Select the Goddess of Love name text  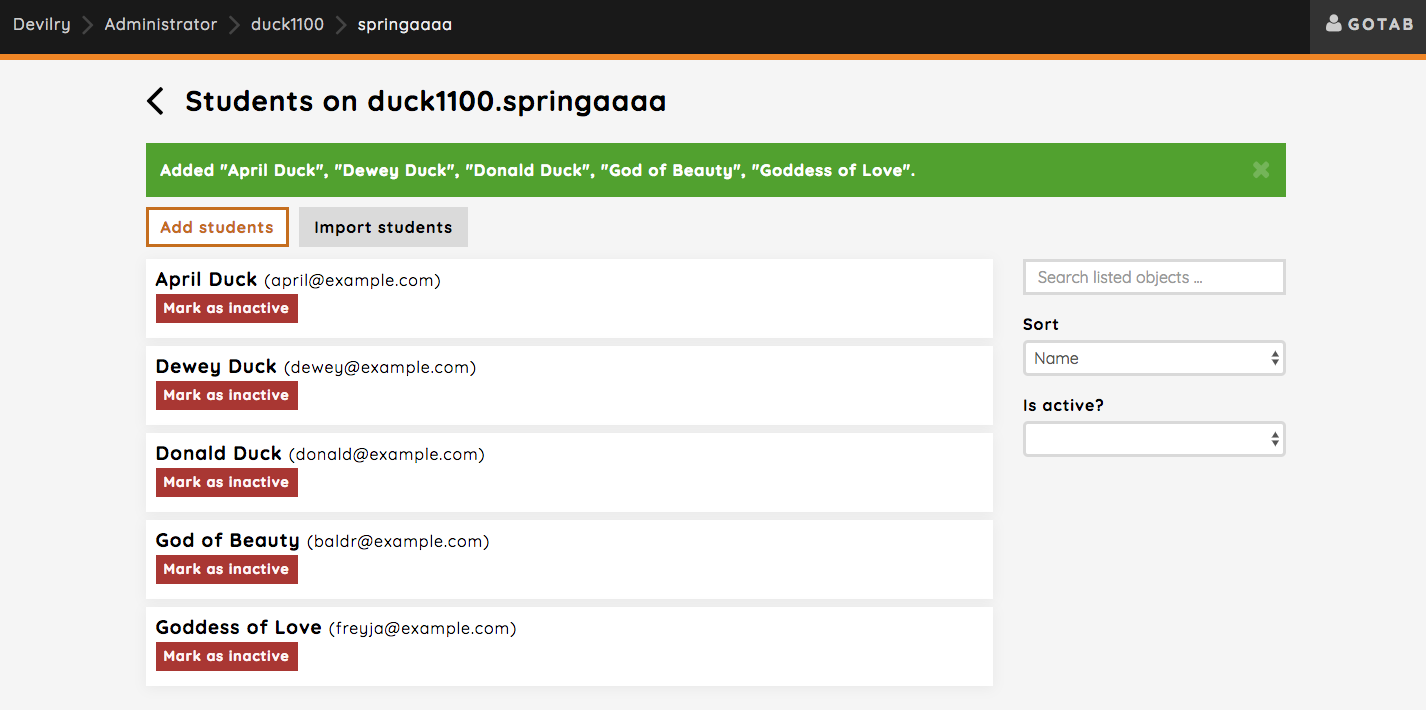tap(239, 627)
